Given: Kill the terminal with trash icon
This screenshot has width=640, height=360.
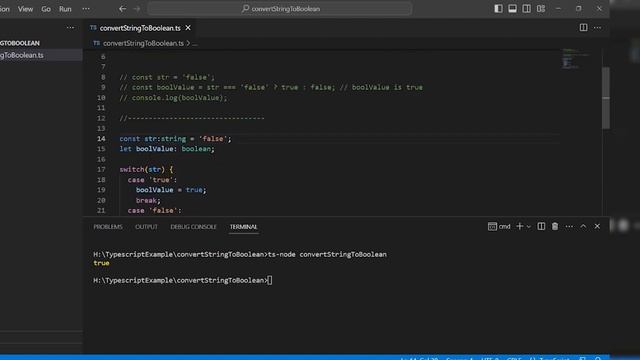Looking at the screenshot, I should [x=555, y=227].
